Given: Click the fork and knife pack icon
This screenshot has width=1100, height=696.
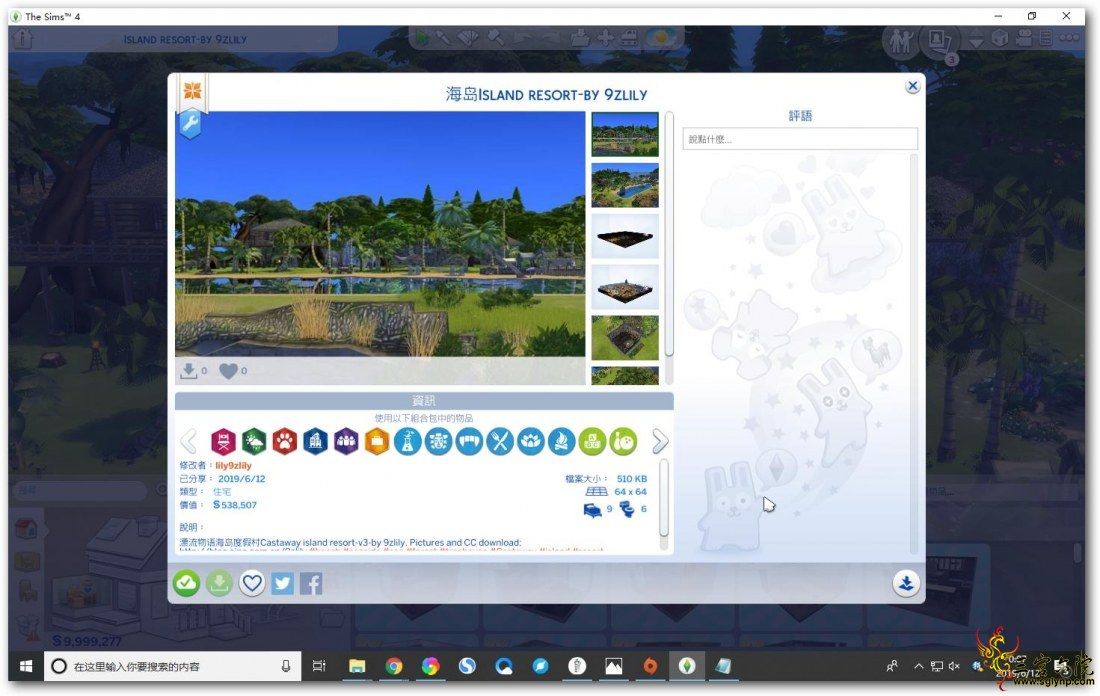Looking at the screenshot, I should coord(500,441).
